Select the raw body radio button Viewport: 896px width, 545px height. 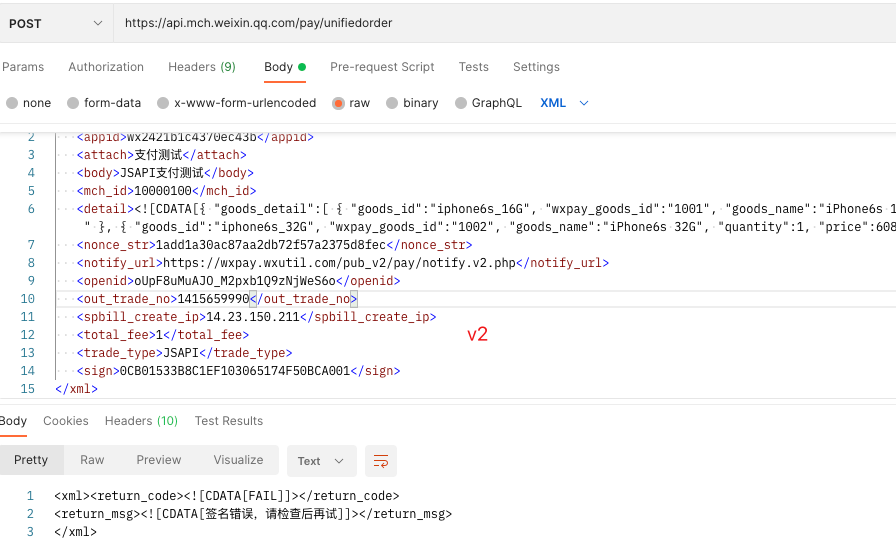pyautogui.click(x=339, y=103)
